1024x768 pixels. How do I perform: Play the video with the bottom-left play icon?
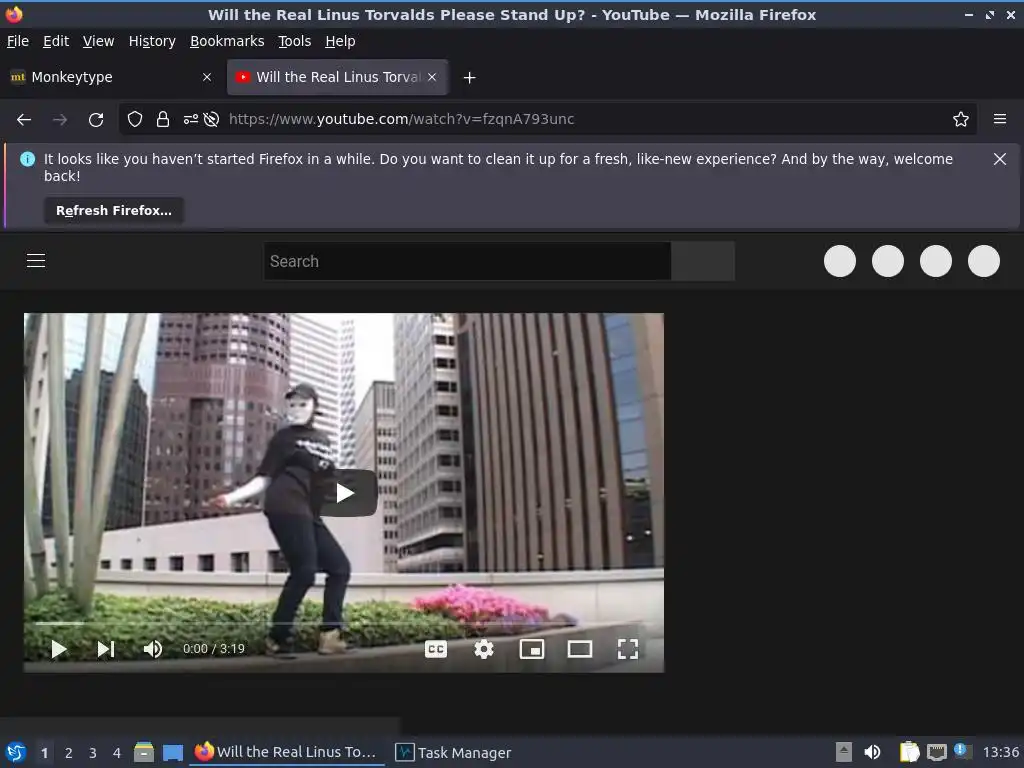point(59,649)
